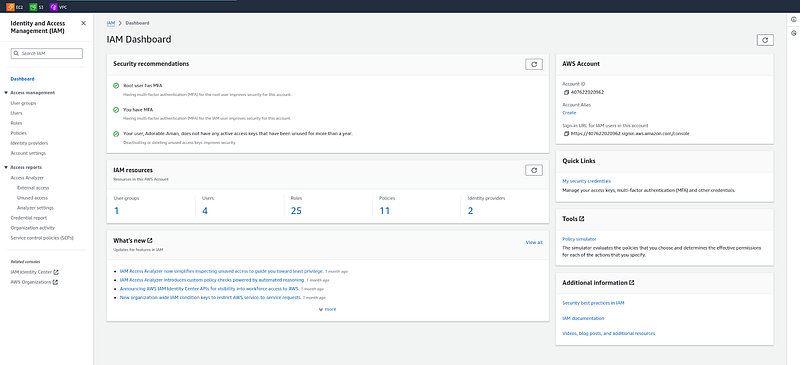Viewport: 800px width, 365px height.
Task: Open the Policies count 11
Action: pos(385,210)
